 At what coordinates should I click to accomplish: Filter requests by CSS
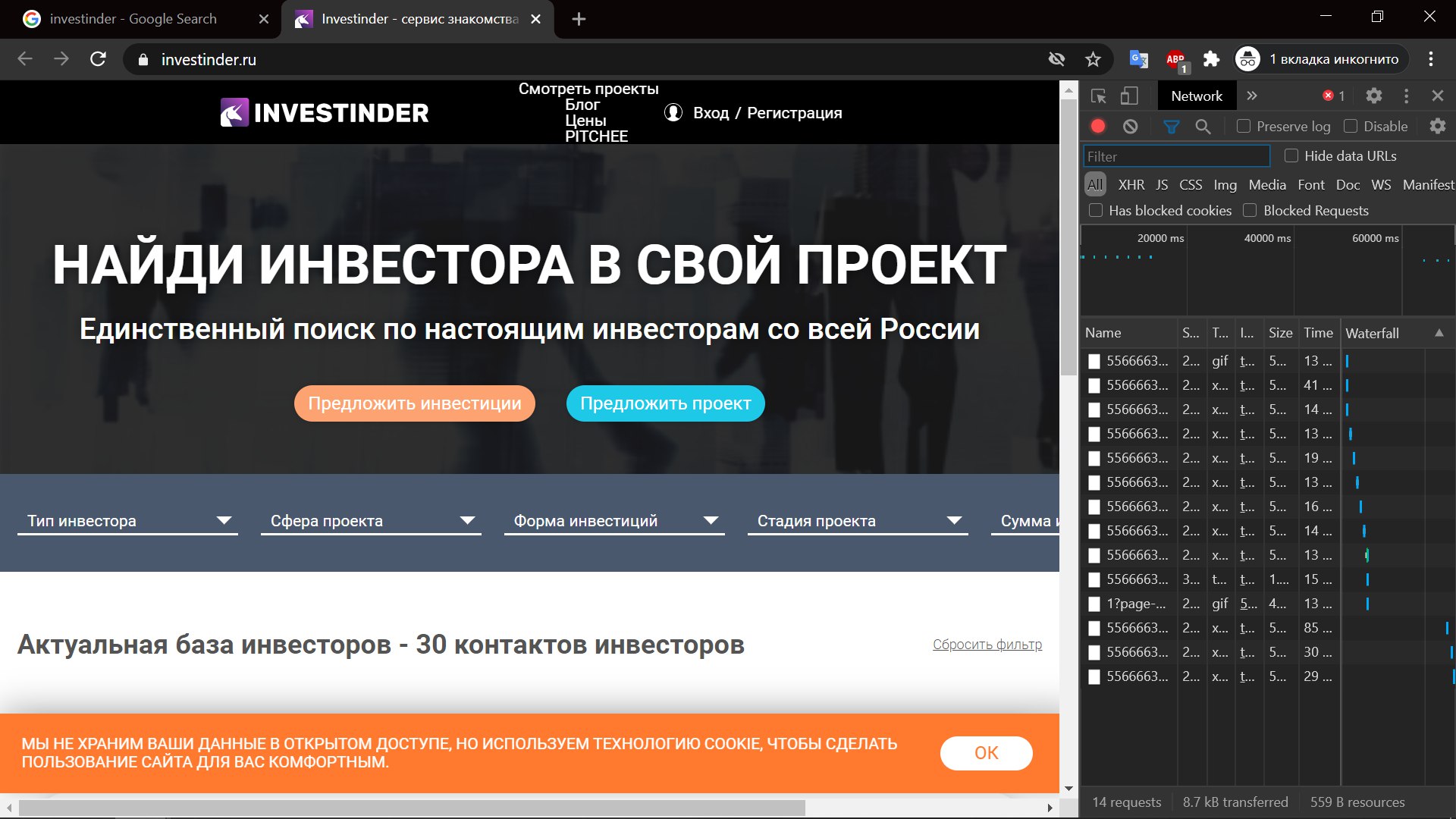point(1191,185)
